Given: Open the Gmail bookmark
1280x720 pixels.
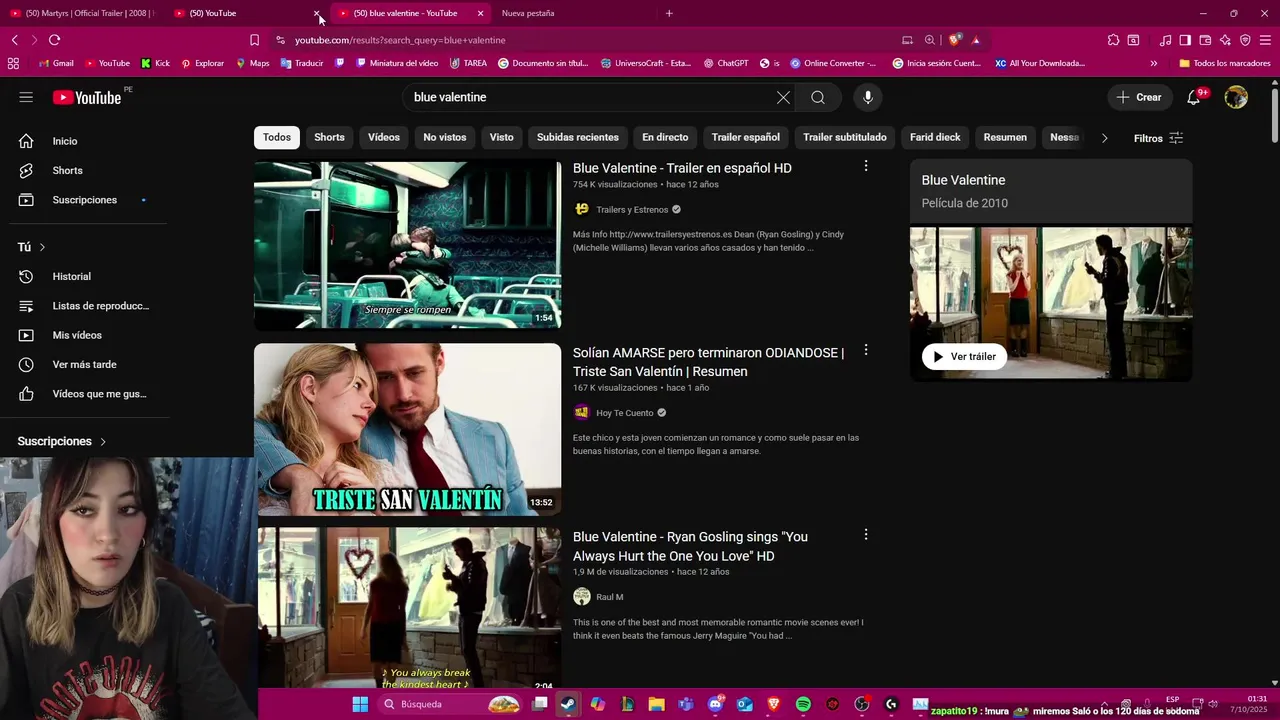Looking at the screenshot, I should [x=57, y=63].
